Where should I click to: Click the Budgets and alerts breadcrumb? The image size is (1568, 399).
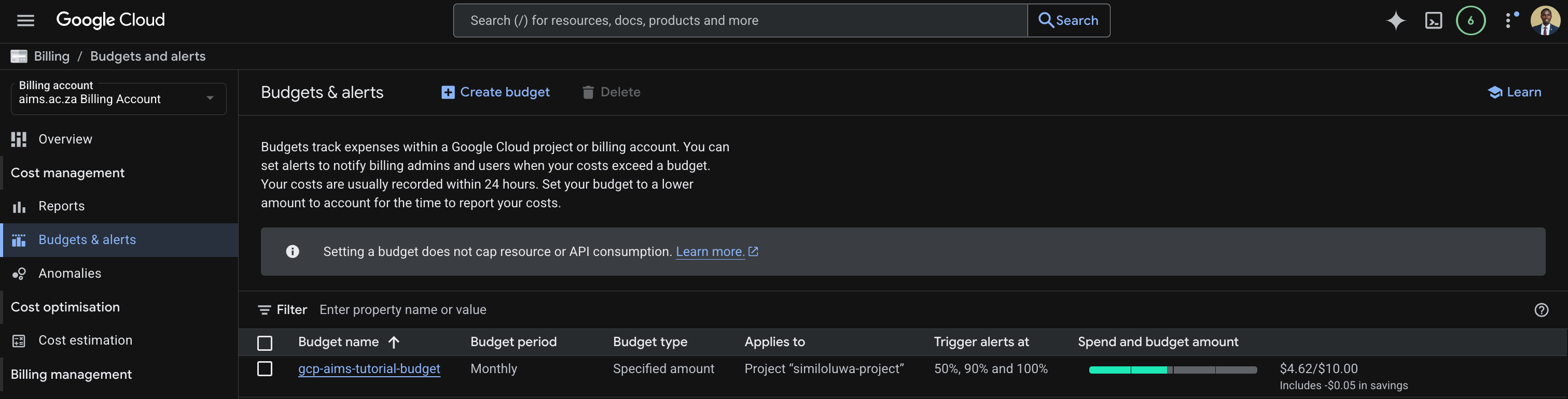[x=148, y=56]
